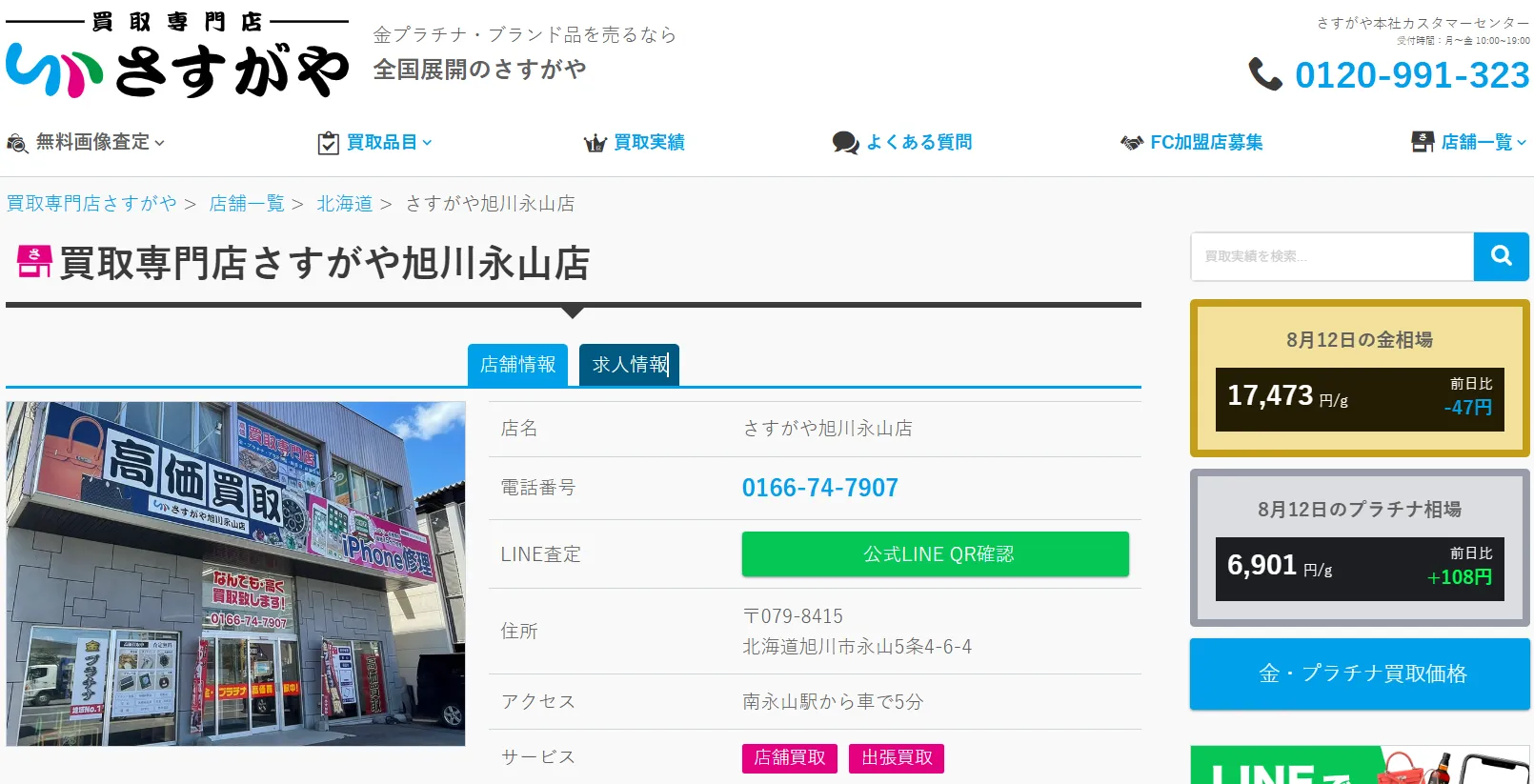Click さすがや旭川永山店 breadcrumb current page

click(x=490, y=203)
